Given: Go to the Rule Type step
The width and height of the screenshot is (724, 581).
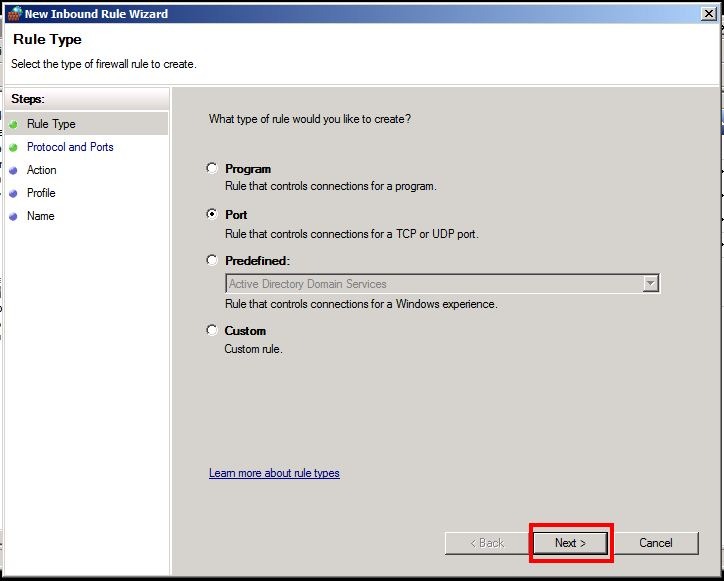Looking at the screenshot, I should [51, 124].
